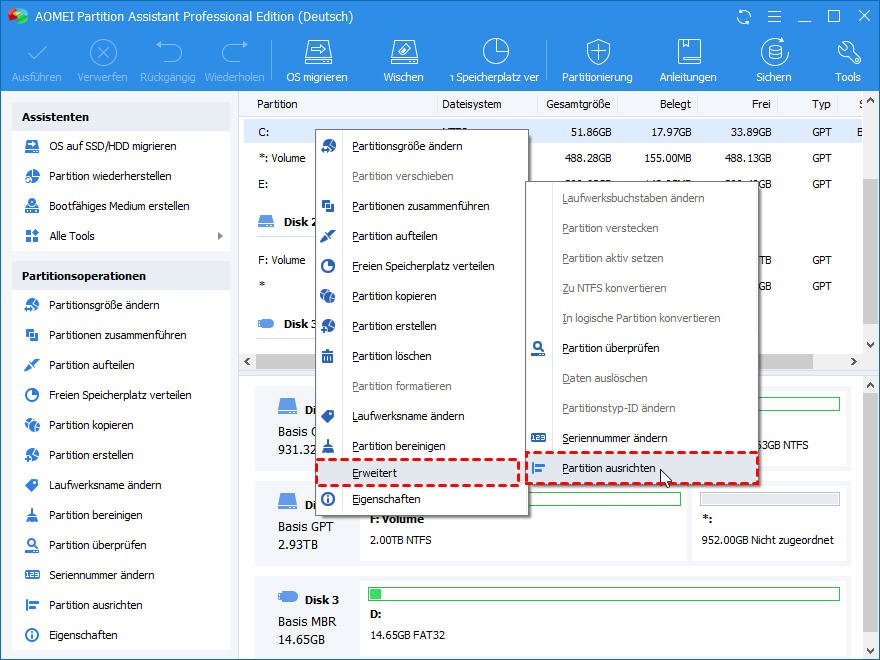This screenshot has height=660, width=880.
Task: Sort by Partition column header
Action: (x=277, y=104)
